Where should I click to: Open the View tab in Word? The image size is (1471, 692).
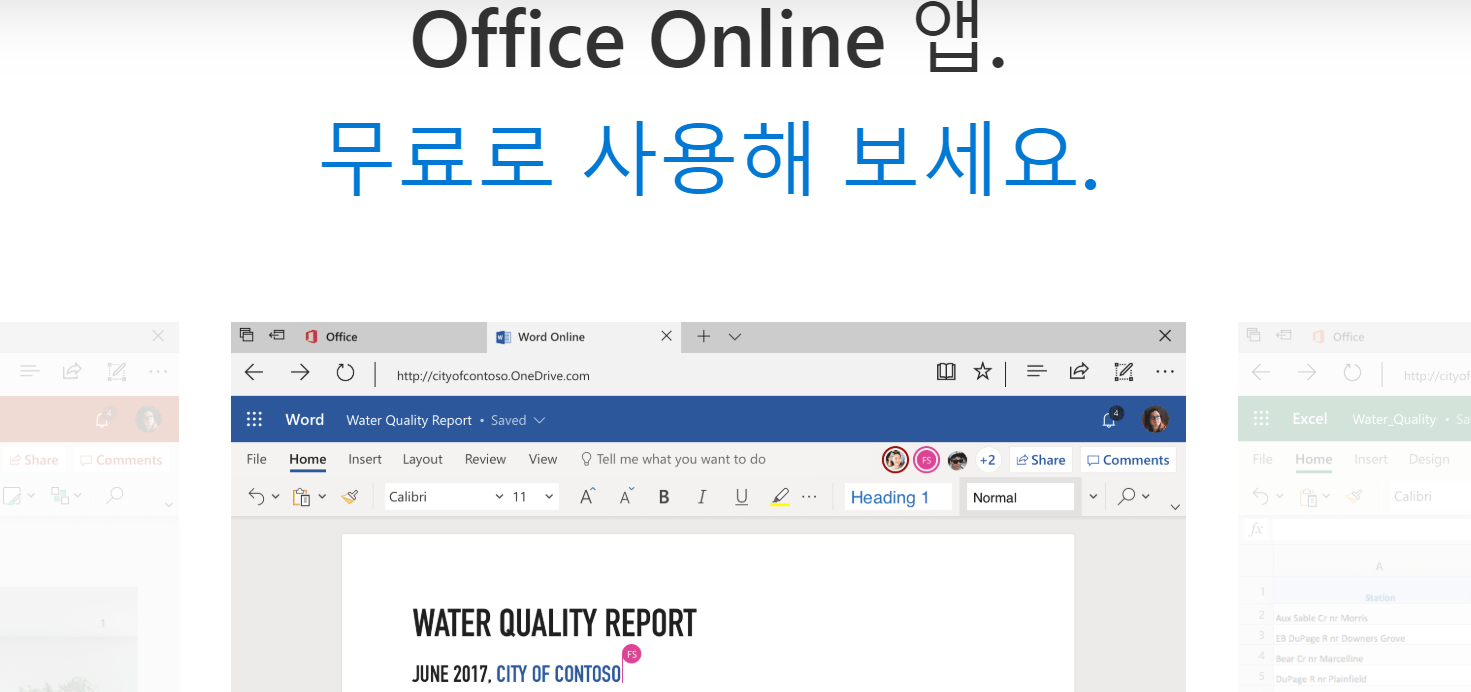[543, 459]
